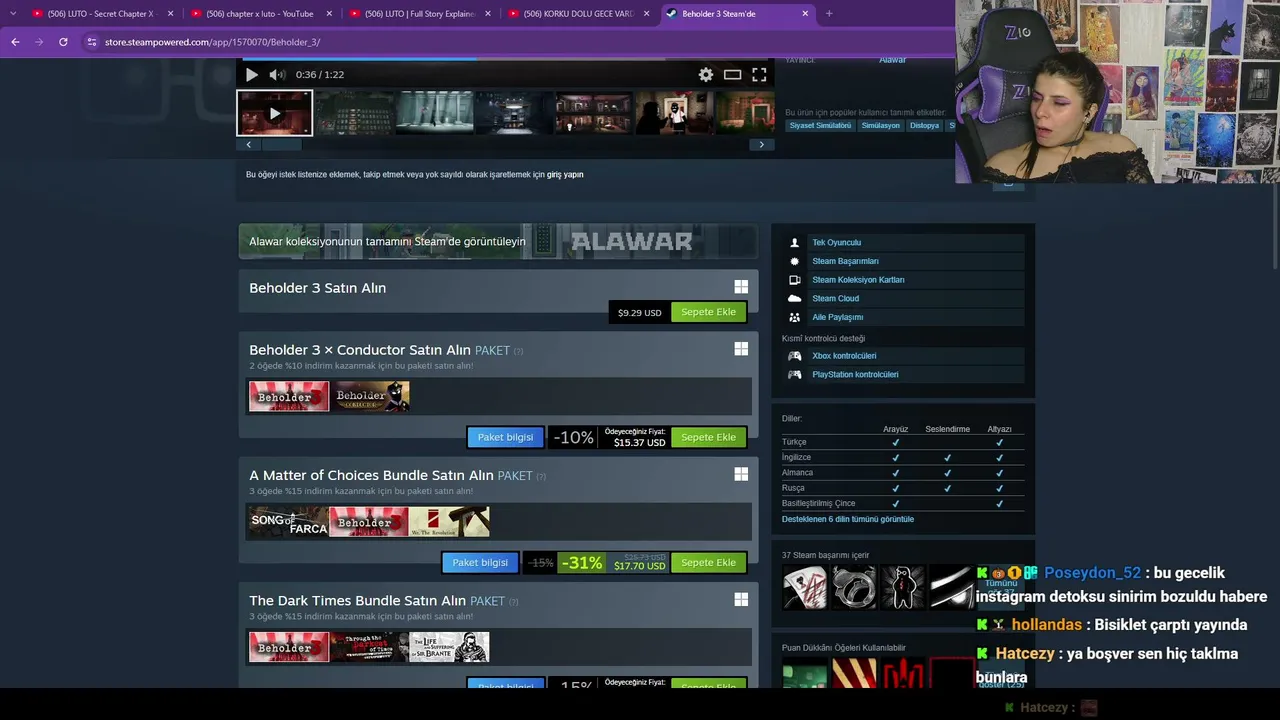This screenshot has width=1280, height=720.
Task: Play the Beholder 3 trailer video
Action: pyautogui.click(x=251, y=75)
